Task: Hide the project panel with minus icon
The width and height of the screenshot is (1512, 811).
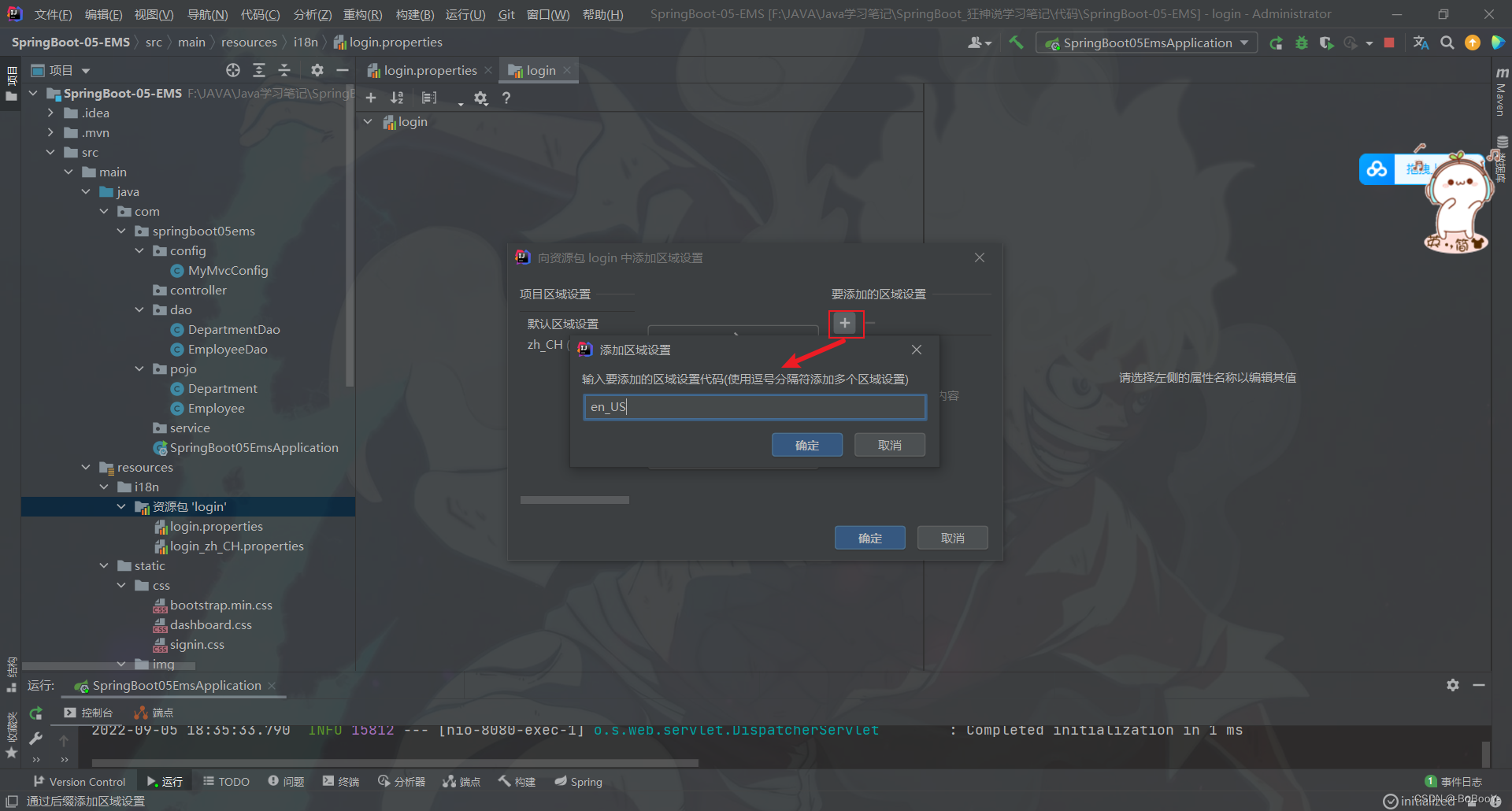Action: [342, 71]
